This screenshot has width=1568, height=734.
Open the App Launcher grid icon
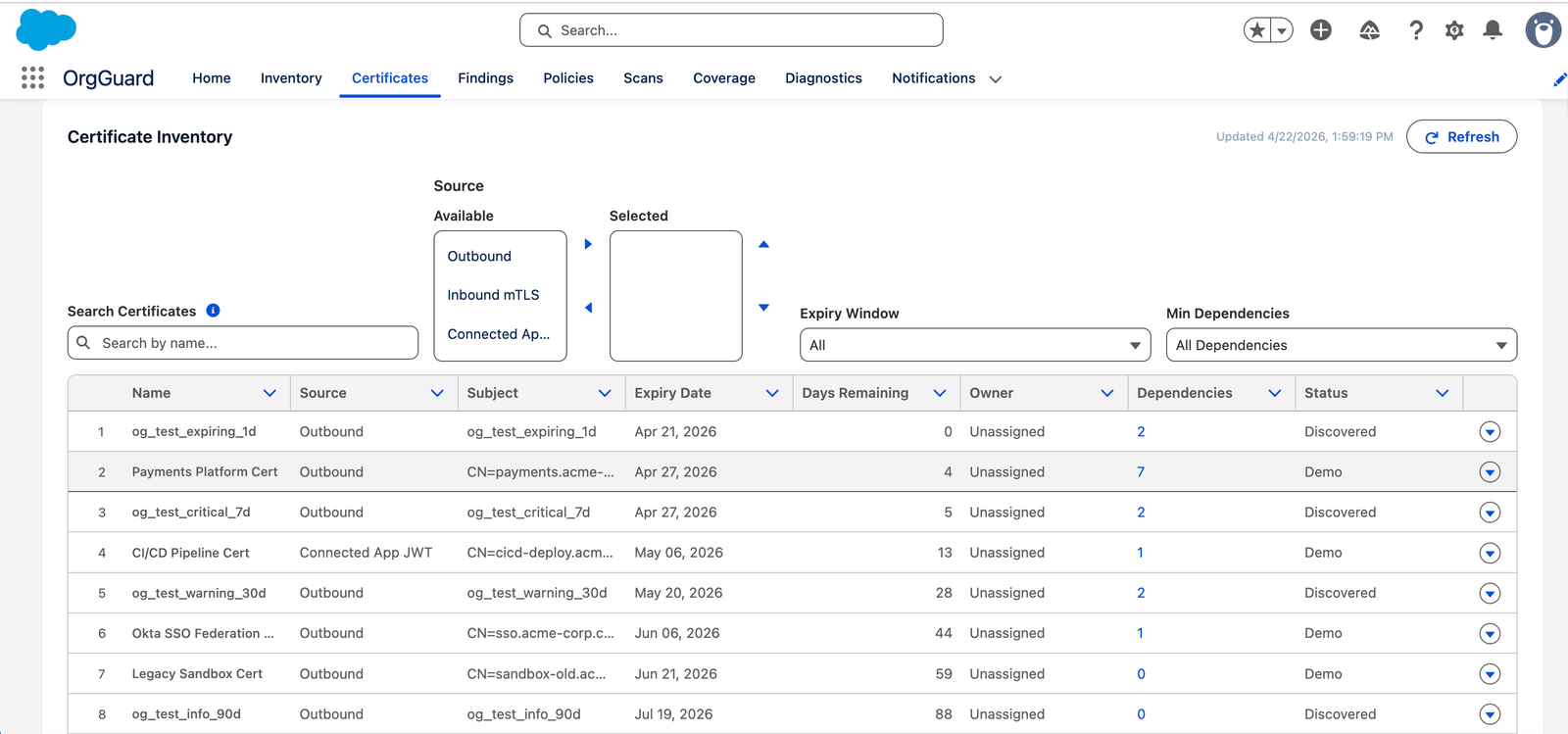click(x=32, y=77)
